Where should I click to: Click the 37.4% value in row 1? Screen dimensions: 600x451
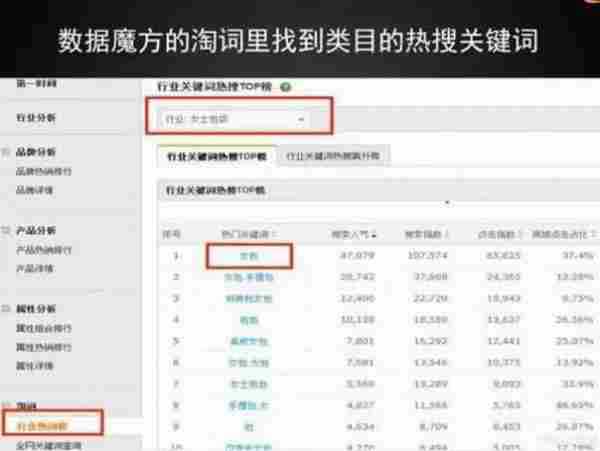tap(577, 255)
